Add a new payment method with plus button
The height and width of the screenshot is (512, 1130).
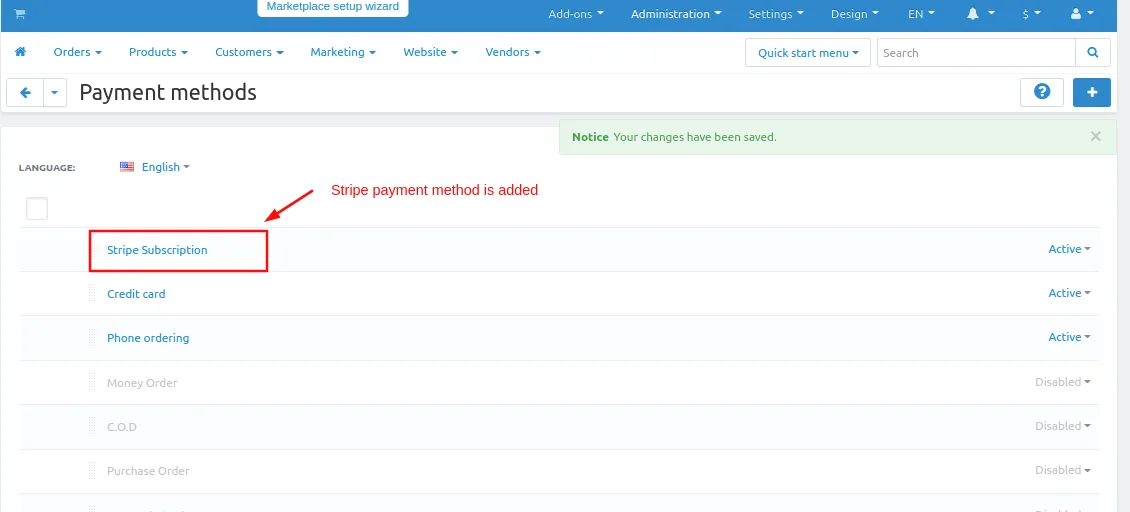(1092, 92)
